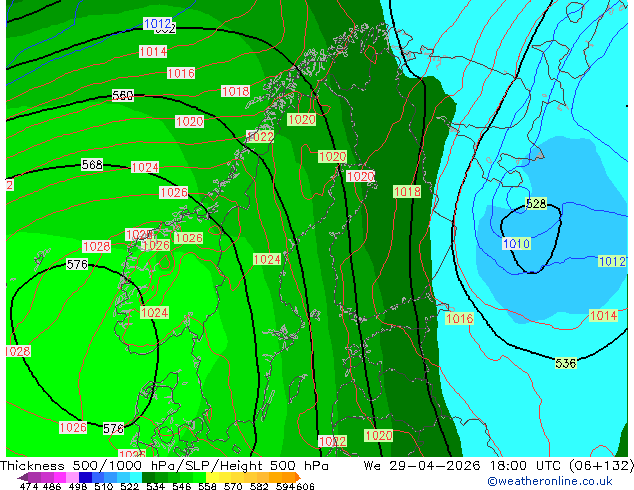634x490 pixels.
Task: Click the legend value 474
Action: coord(28,486)
